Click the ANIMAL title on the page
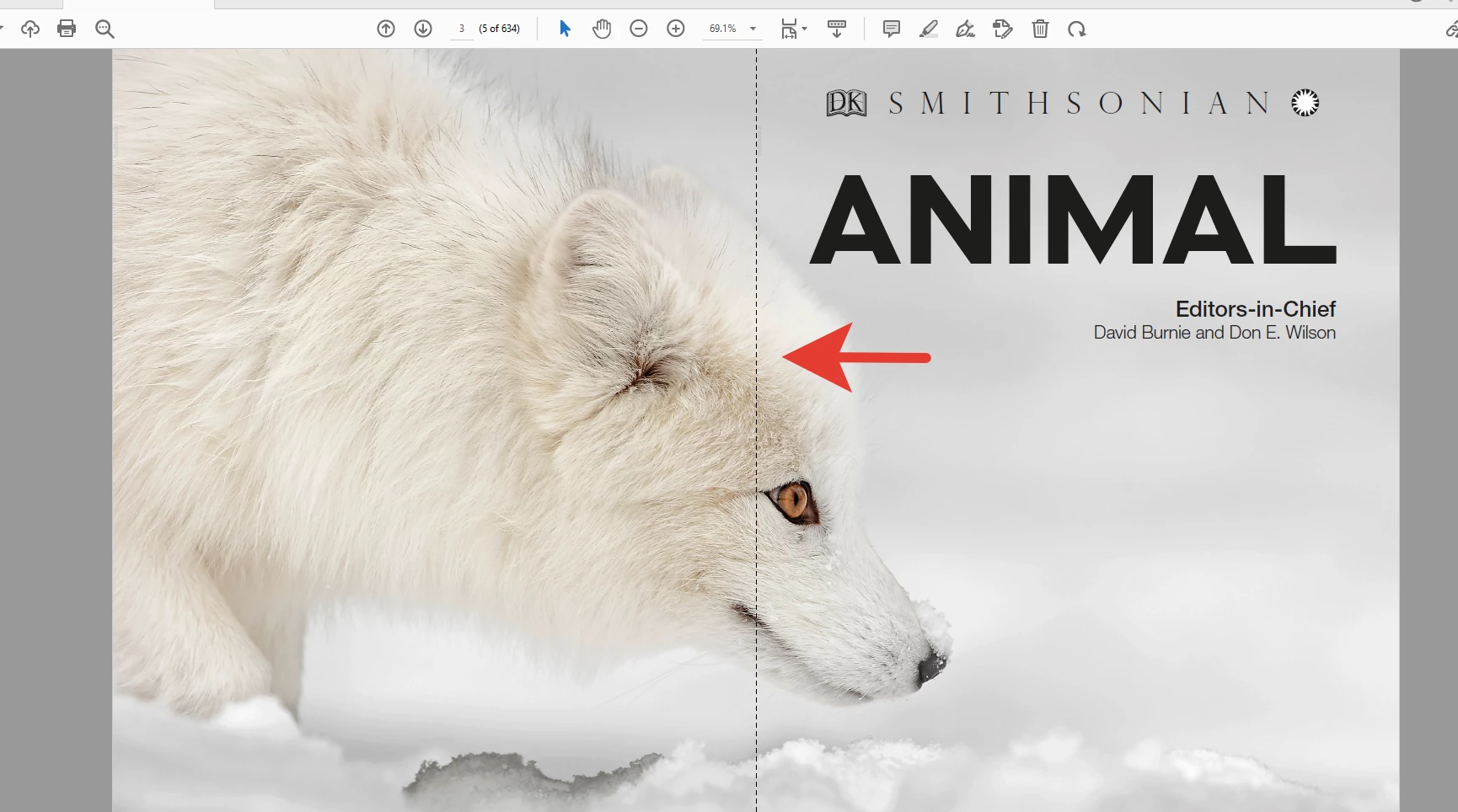 point(1073,220)
